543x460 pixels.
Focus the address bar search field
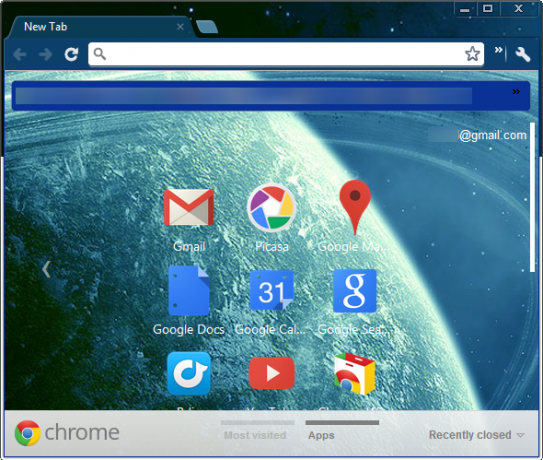tap(286, 54)
